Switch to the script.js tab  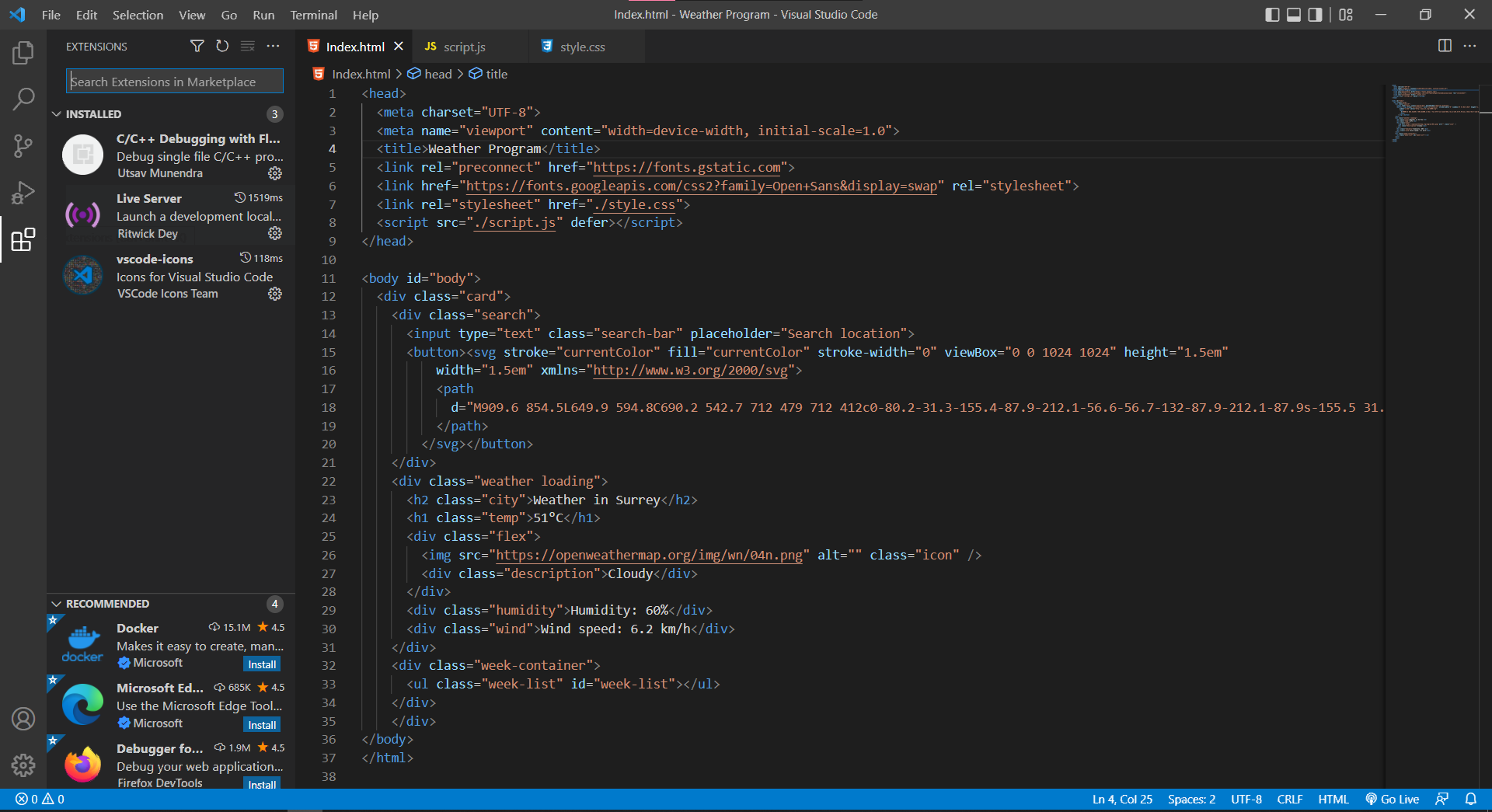pos(464,47)
